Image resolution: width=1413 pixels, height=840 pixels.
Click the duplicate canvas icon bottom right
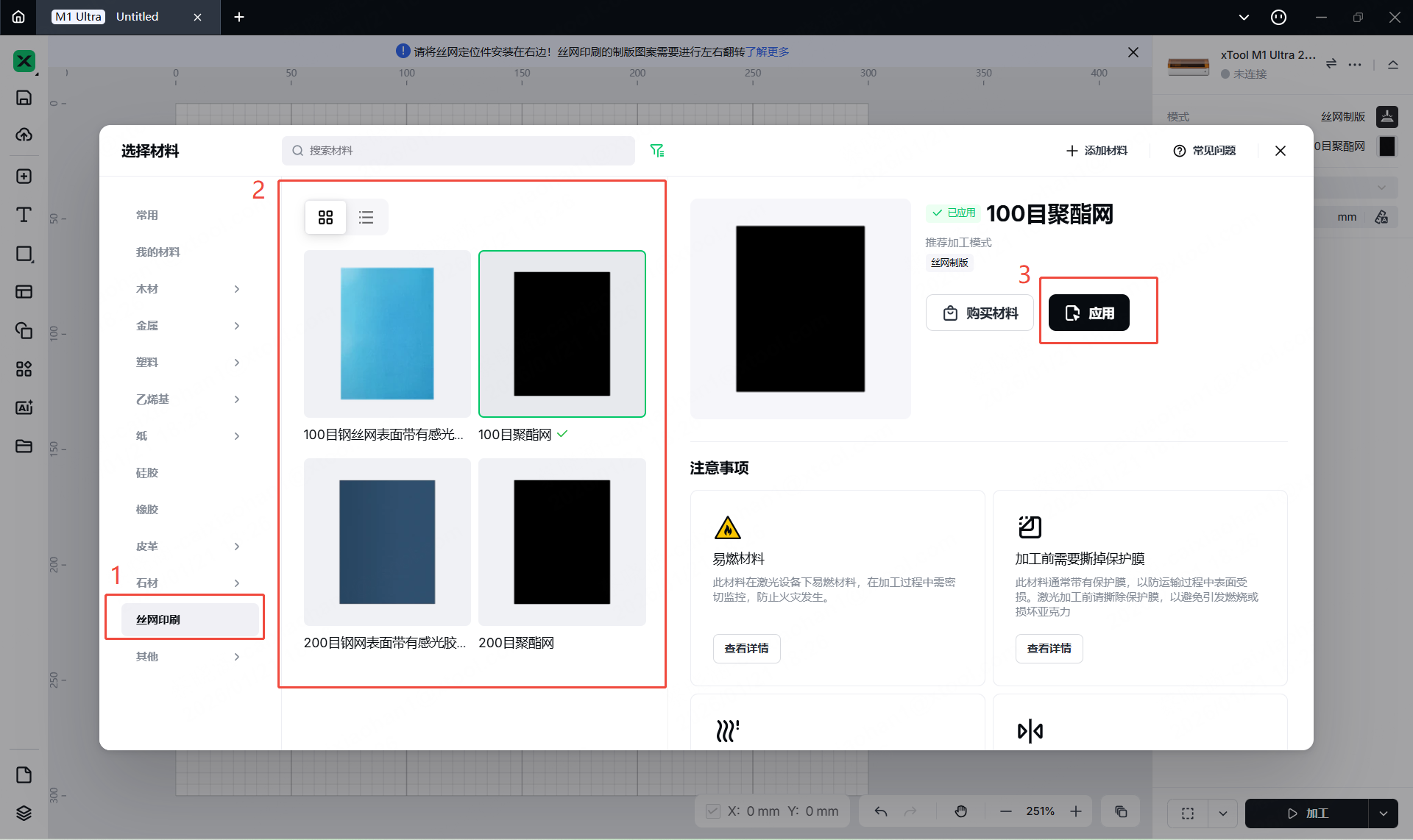point(1121,811)
